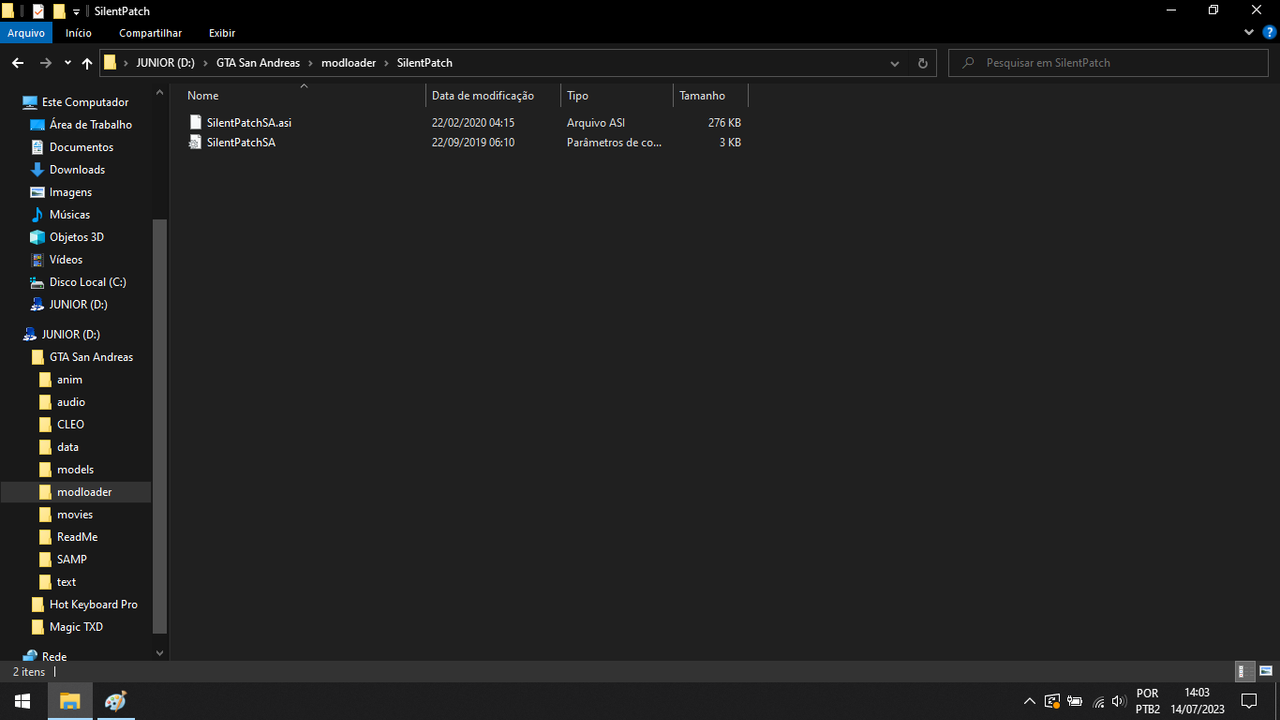Click SilentPatch breadcrumb in address bar

click(424, 62)
